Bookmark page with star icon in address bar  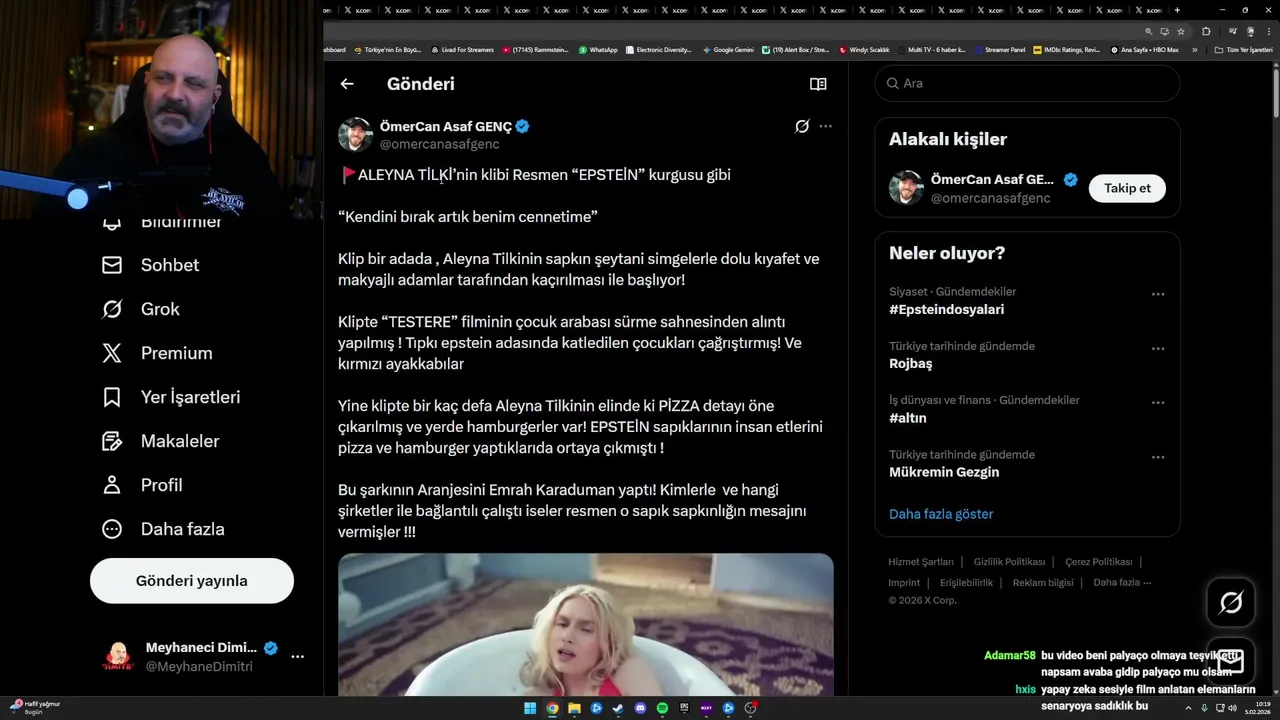(1180, 31)
